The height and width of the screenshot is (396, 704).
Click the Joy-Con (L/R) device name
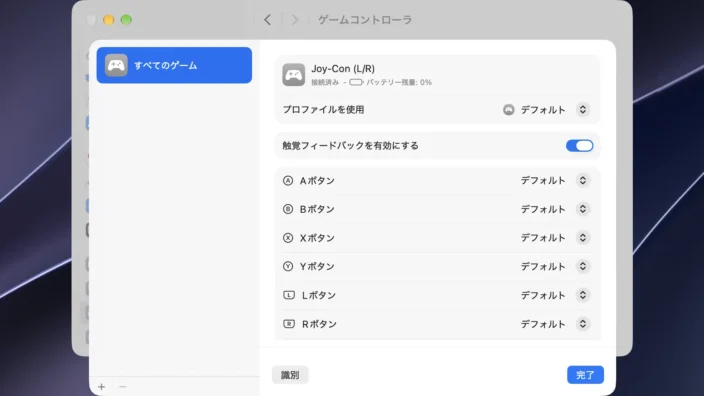click(x=343, y=69)
